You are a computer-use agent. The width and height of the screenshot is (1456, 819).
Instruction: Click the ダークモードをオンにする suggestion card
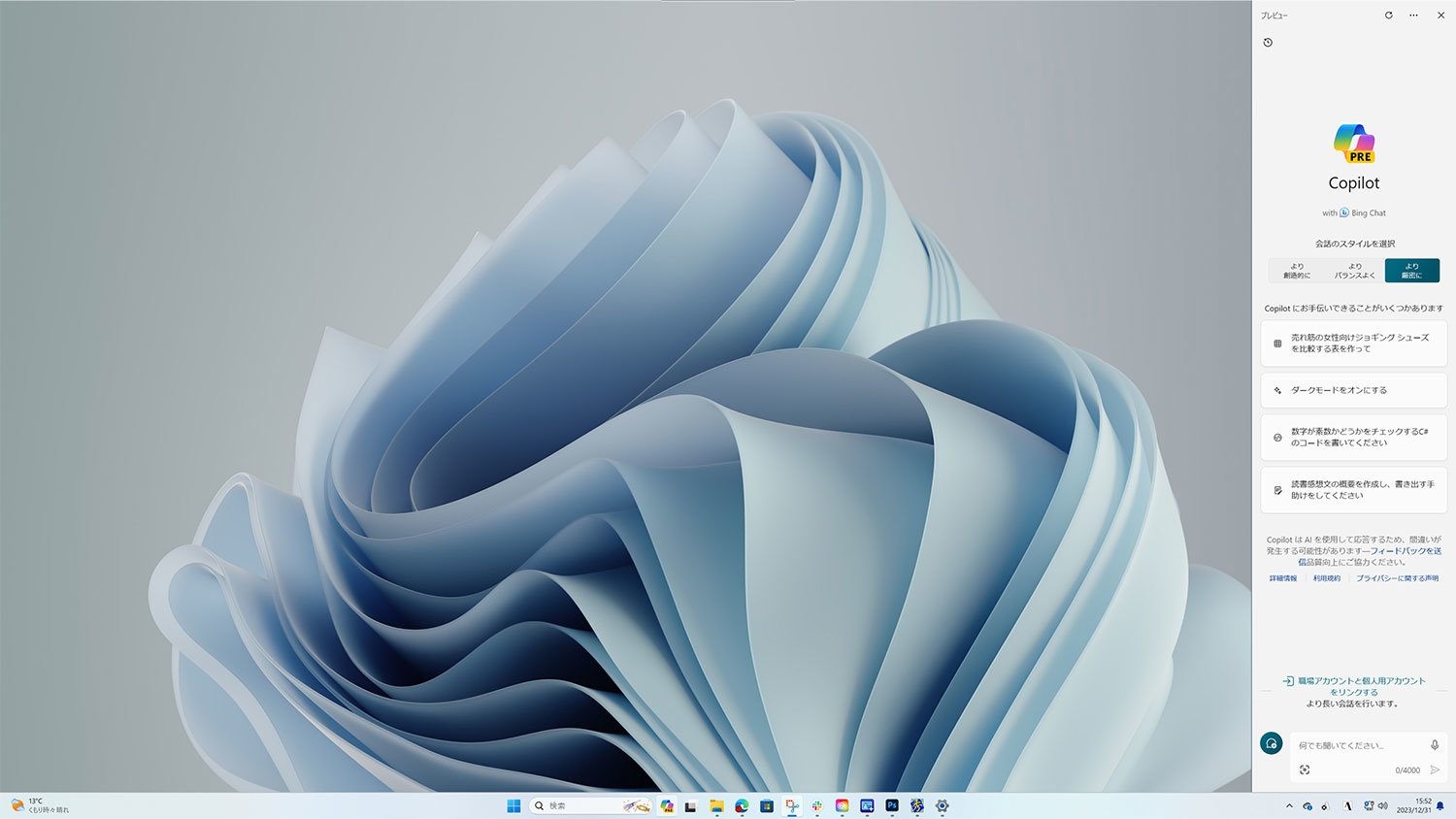(x=1353, y=390)
